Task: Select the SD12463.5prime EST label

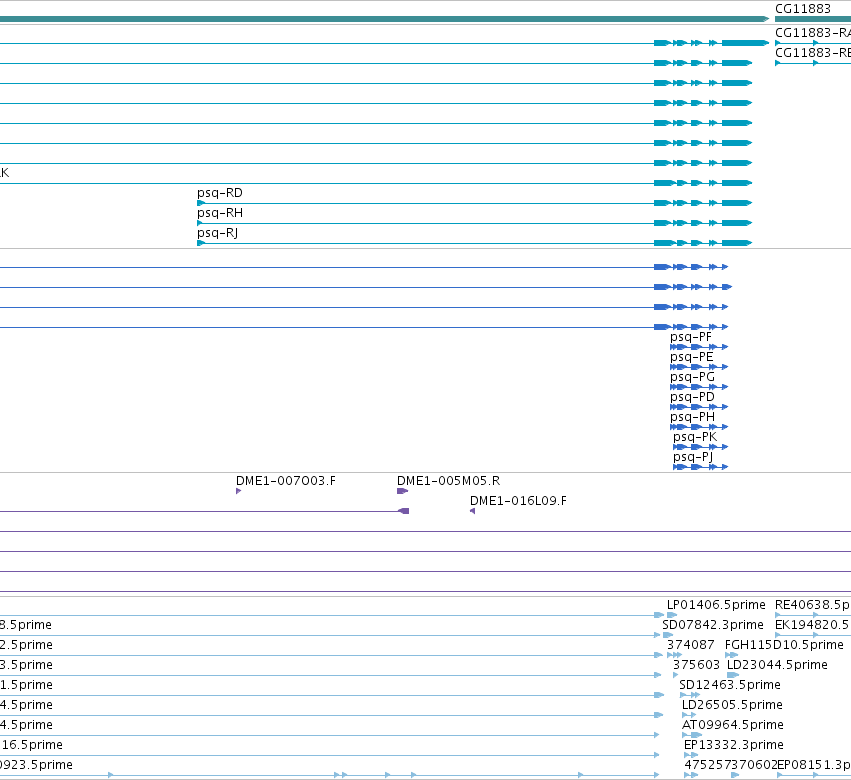Action: [x=730, y=686]
